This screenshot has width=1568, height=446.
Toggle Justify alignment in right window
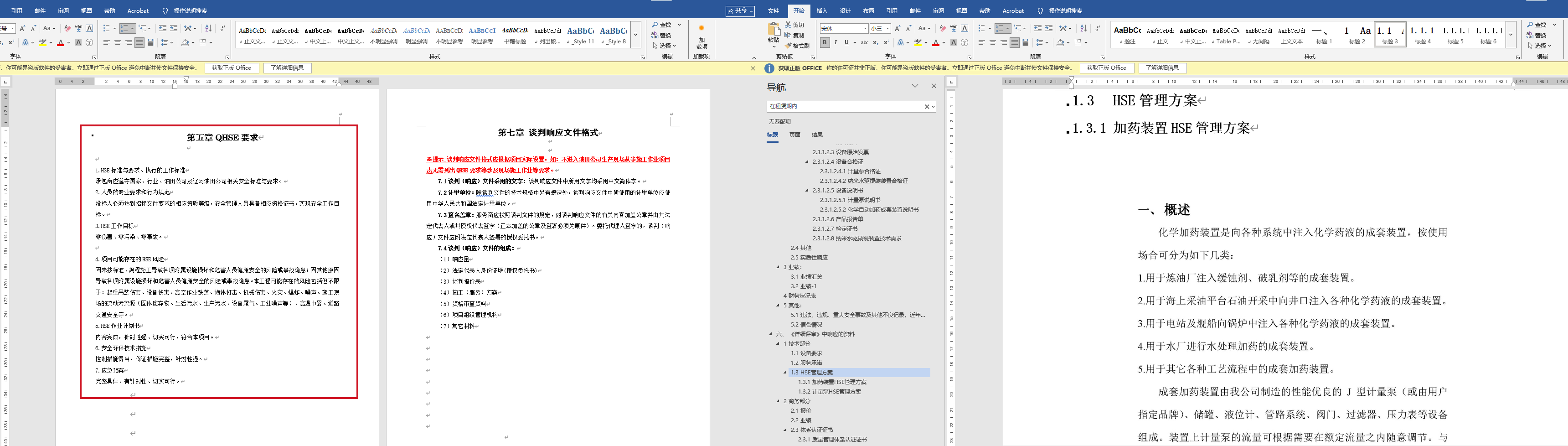1014,43
